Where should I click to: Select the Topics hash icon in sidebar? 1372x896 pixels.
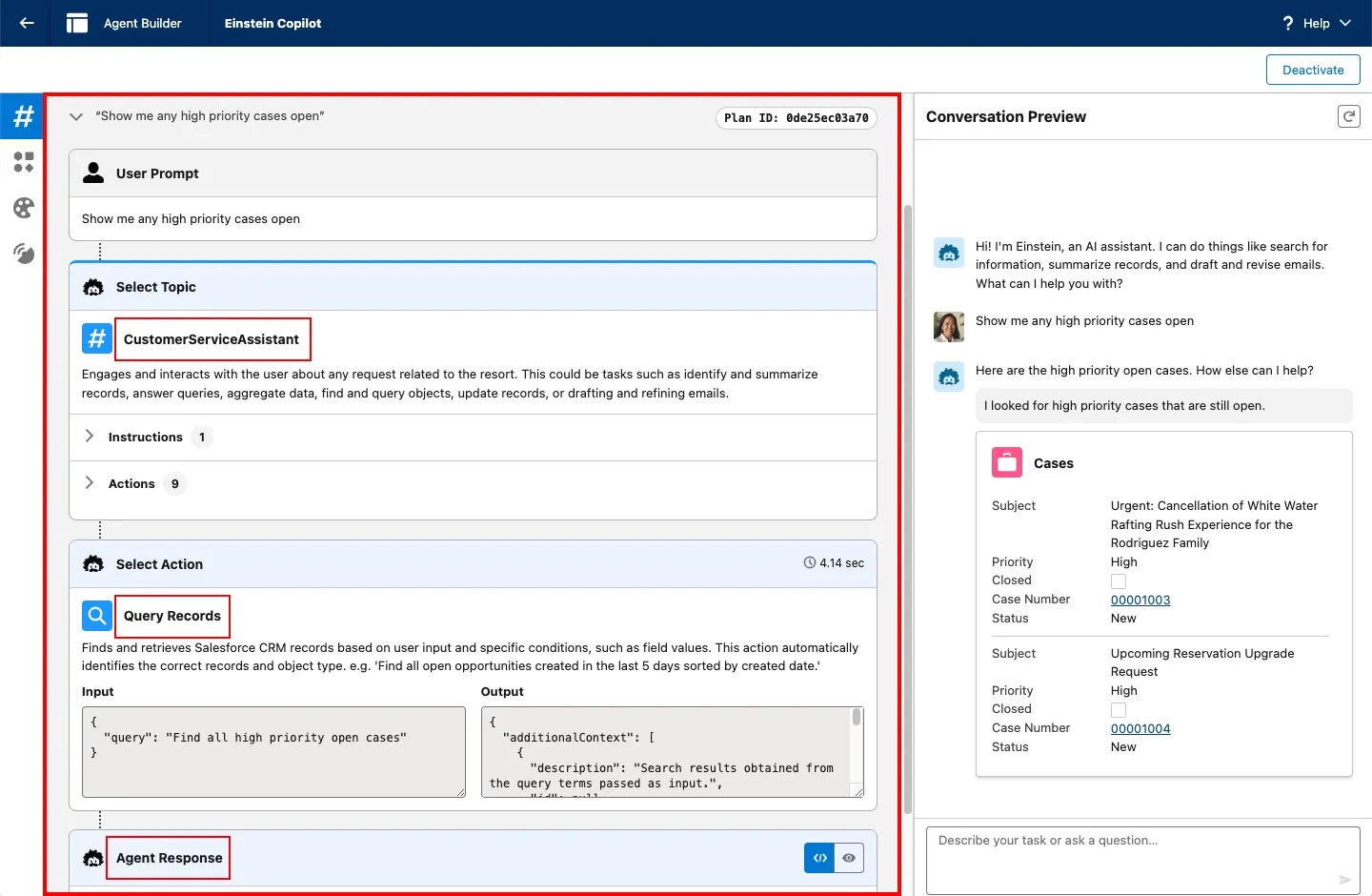[x=23, y=116]
